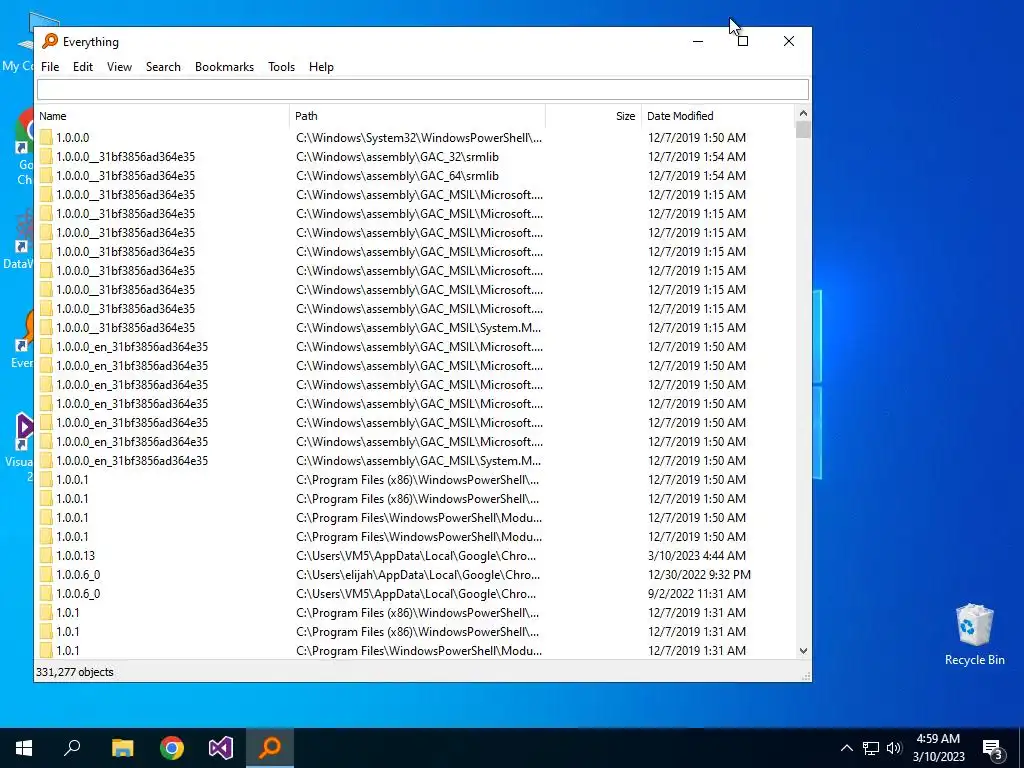Click the volume speaker tray icon
This screenshot has width=1024, height=768.
(x=894, y=748)
